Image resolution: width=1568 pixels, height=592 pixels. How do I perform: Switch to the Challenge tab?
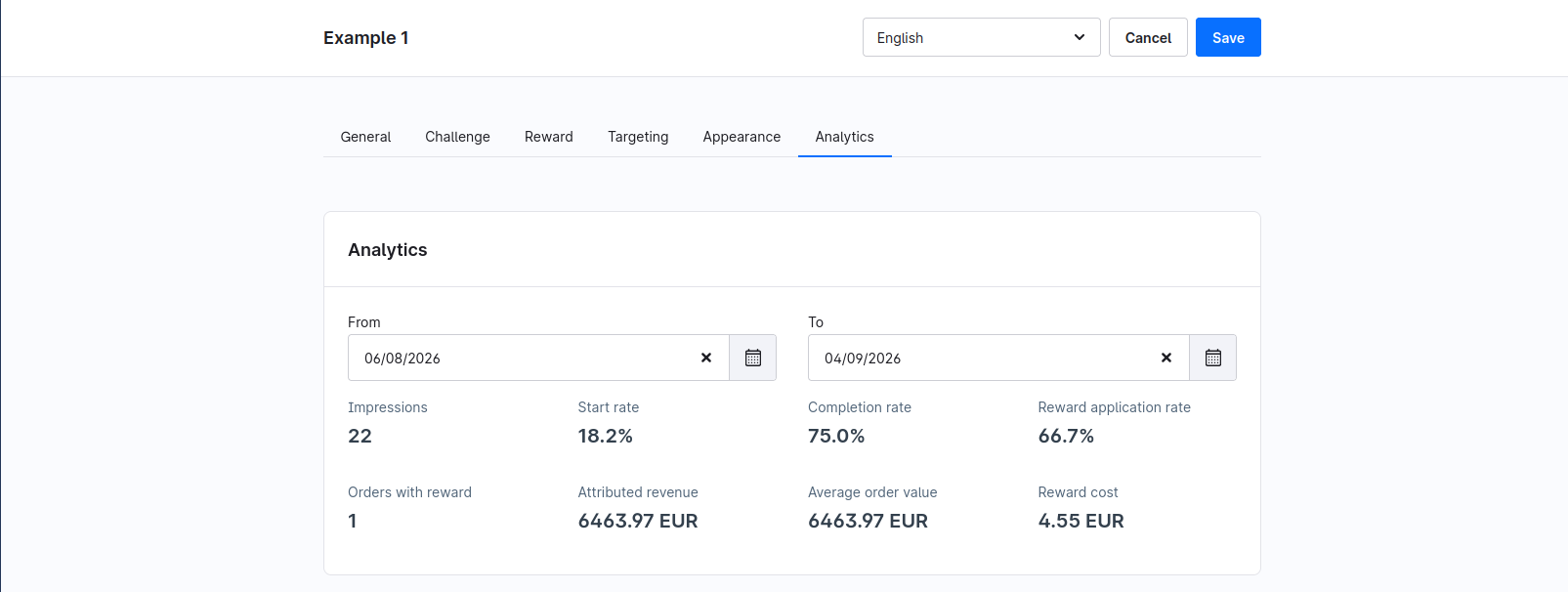[x=457, y=137]
